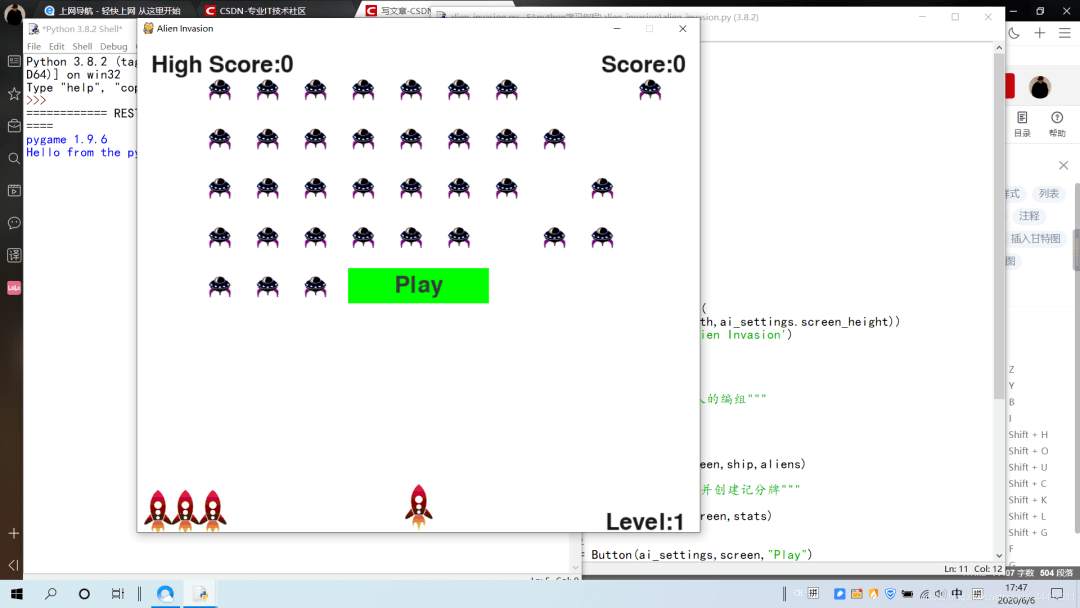Click the player rocket ship at bottom center
Viewport: 1080px width, 608px height.
coord(418,507)
